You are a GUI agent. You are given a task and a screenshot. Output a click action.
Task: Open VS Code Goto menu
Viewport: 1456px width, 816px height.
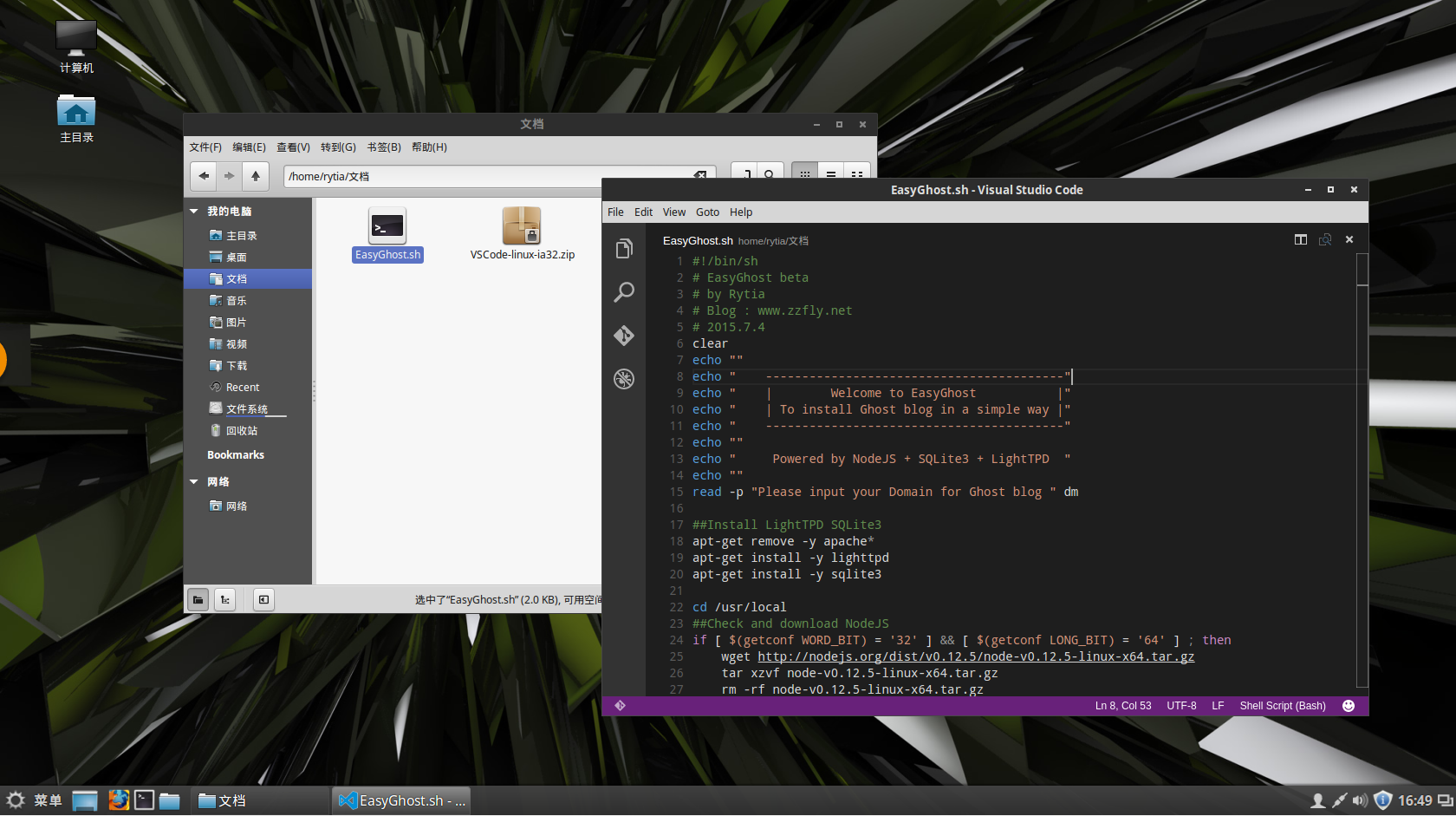[707, 212]
